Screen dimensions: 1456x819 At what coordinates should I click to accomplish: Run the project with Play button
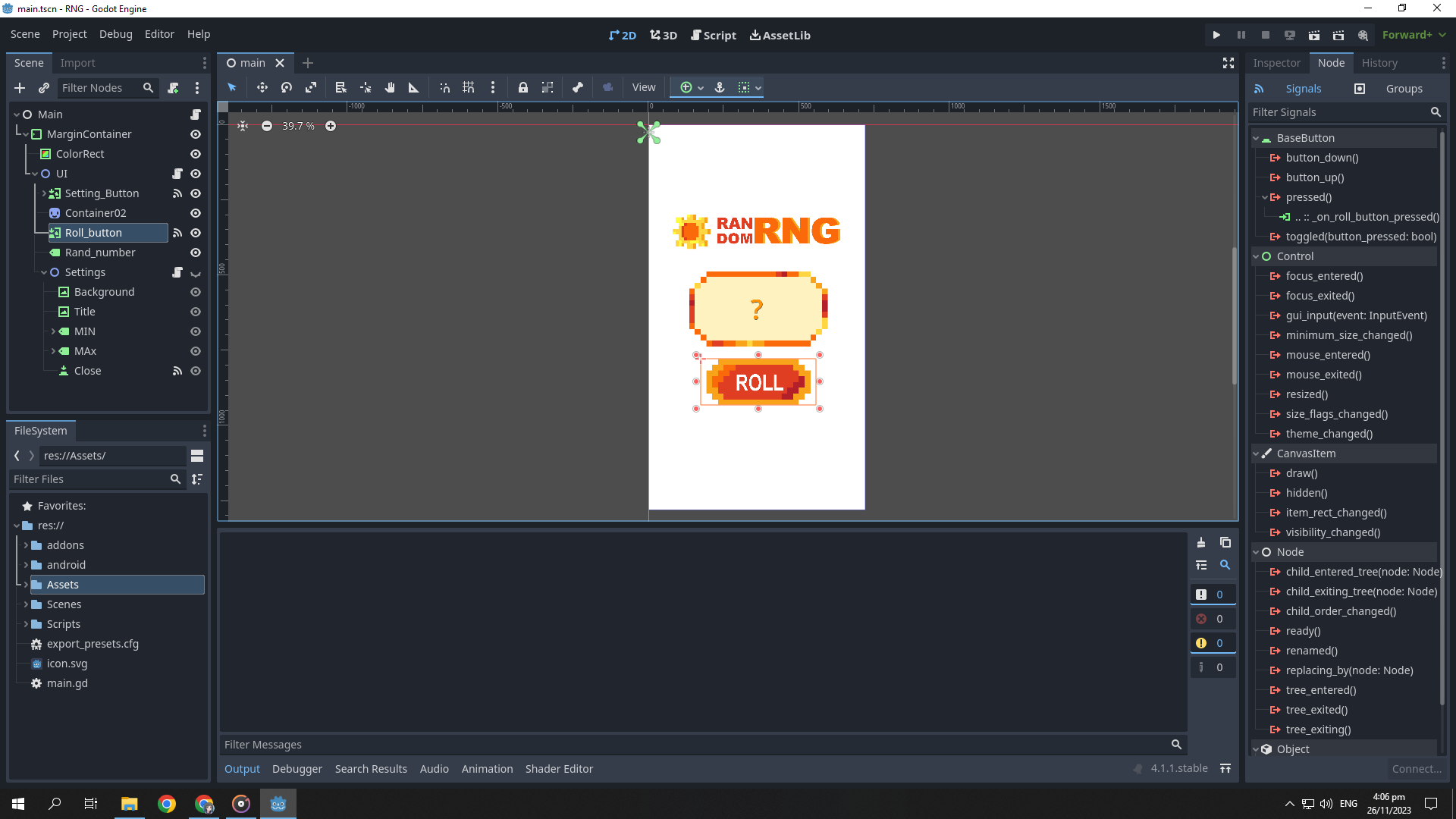(x=1216, y=35)
